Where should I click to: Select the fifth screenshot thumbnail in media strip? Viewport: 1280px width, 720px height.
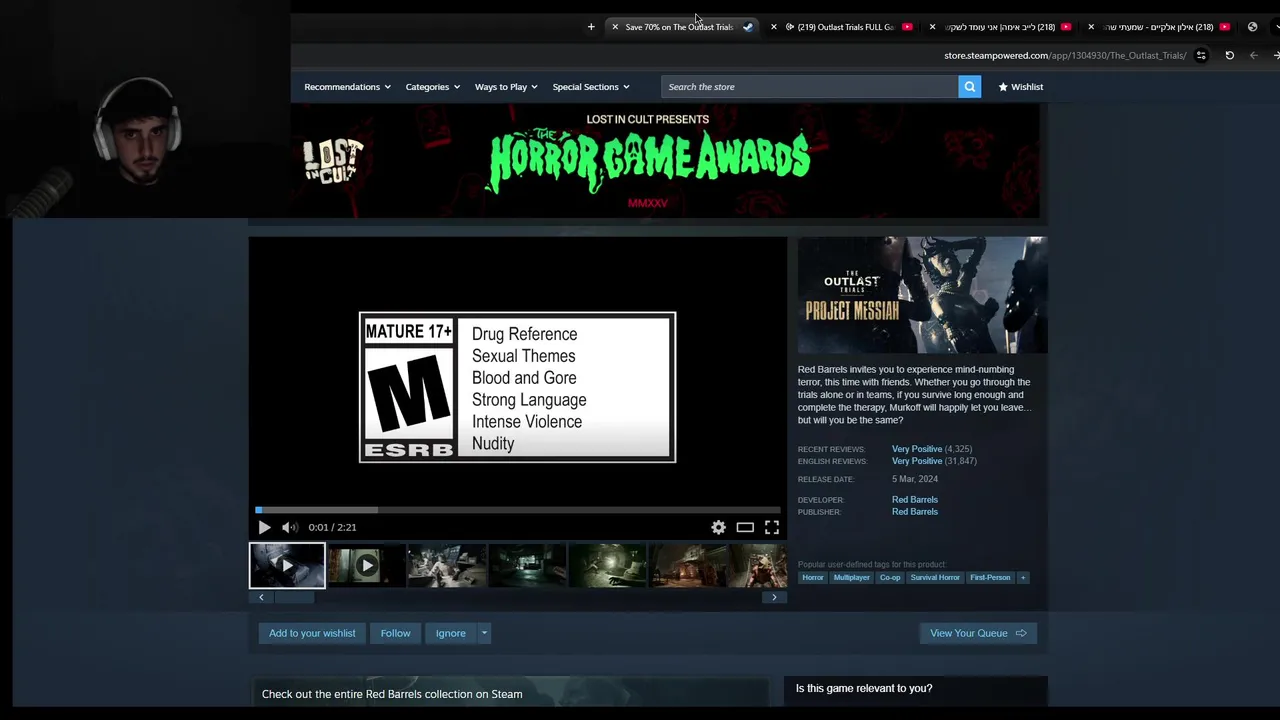click(606, 566)
